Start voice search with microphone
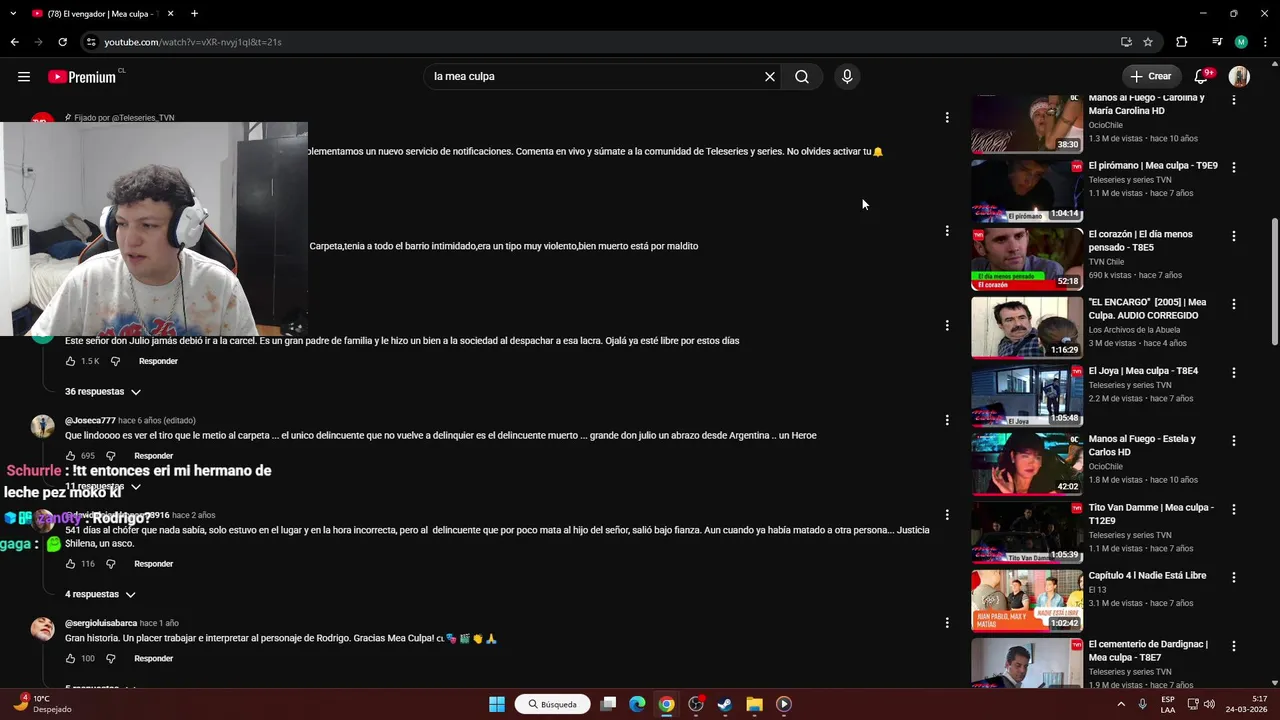This screenshot has width=1280, height=720. (847, 76)
